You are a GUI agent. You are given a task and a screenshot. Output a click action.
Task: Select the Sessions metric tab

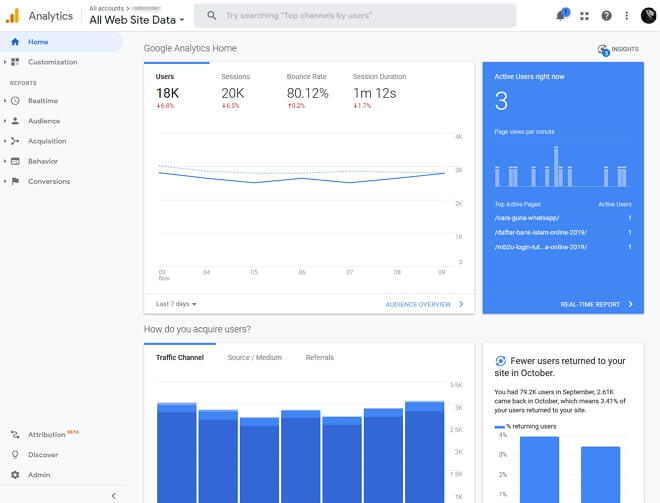point(235,77)
